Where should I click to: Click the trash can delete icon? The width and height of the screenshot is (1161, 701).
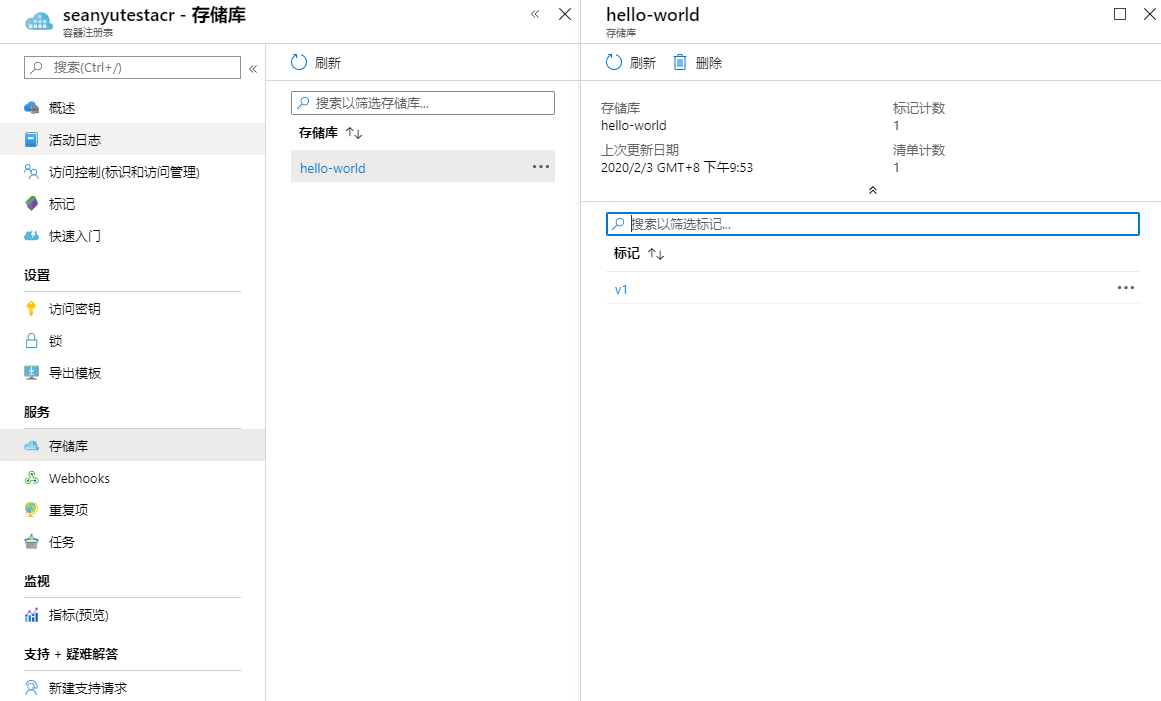(x=680, y=62)
